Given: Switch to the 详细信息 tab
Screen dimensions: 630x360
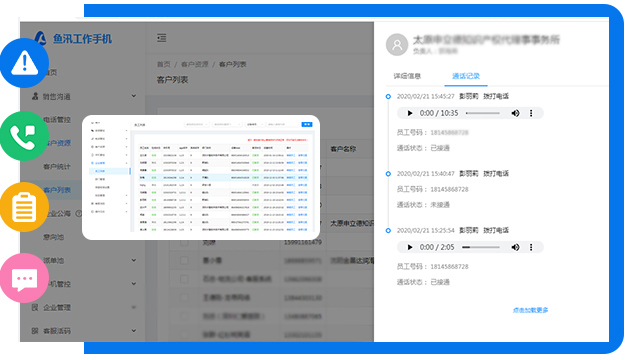Looking at the screenshot, I should [x=407, y=76].
